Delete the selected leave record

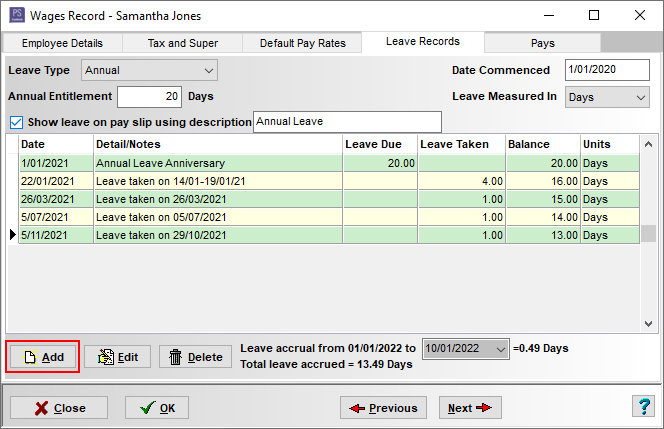pos(194,357)
